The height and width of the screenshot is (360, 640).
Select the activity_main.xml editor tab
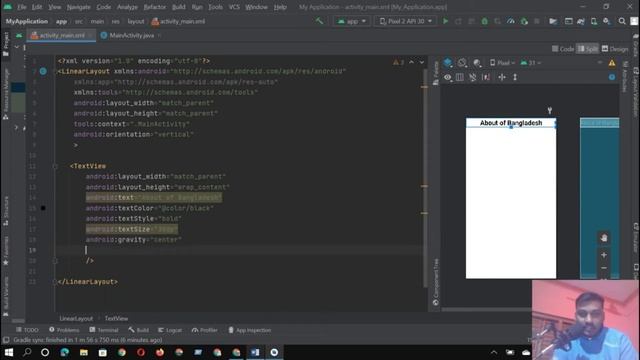(62, 36)
